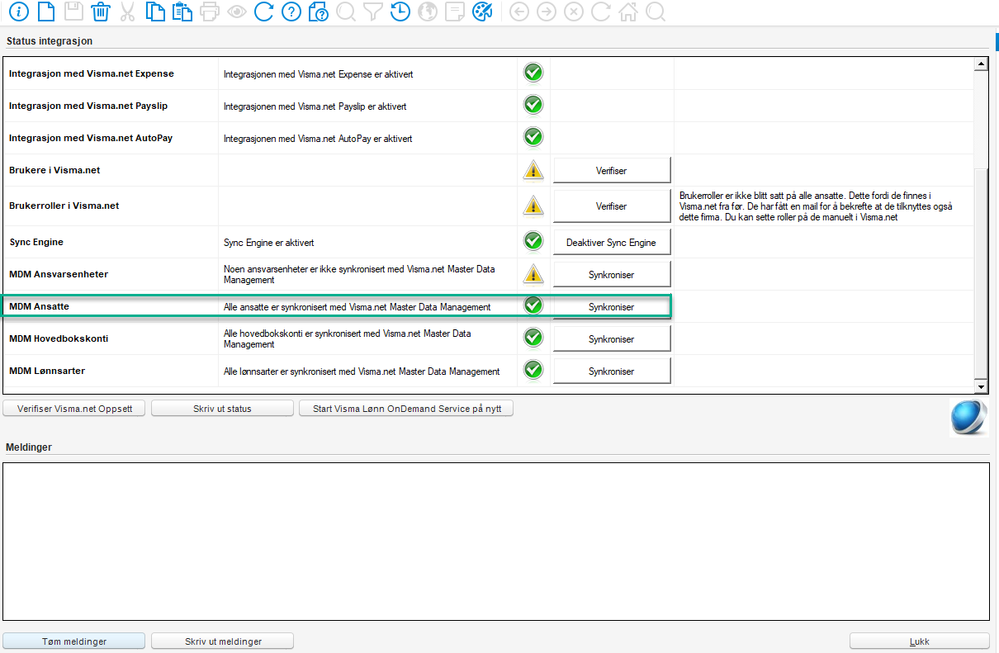Image resolution: width=999 pixels, height=653 pixels.
Task: Click the Skriv ut status button
Action: coord(222,408)
